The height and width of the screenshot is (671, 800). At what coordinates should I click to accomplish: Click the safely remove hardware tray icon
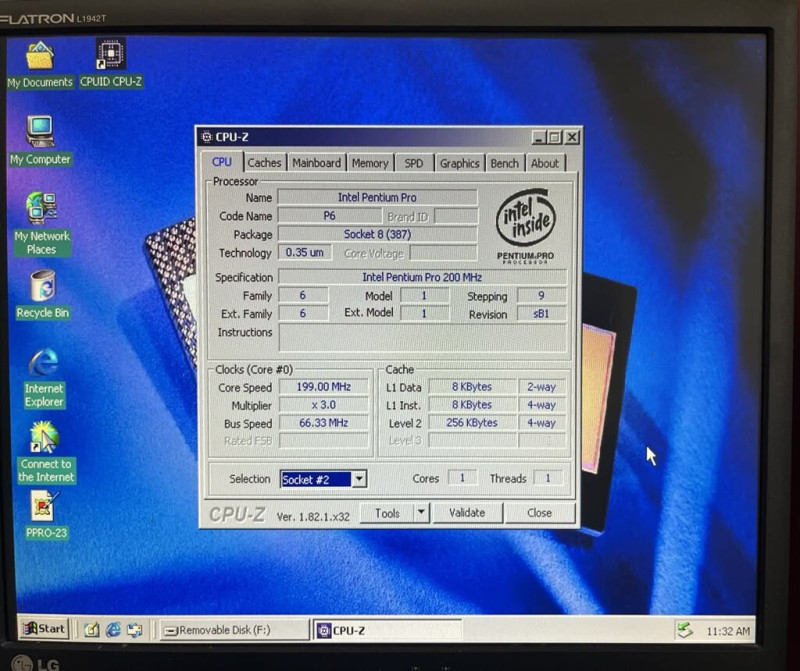[x=685, y=630]
